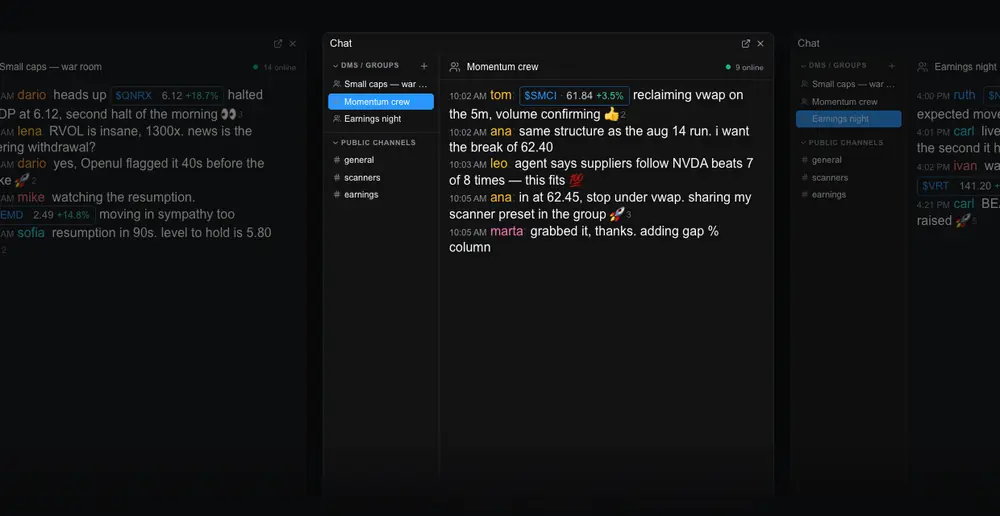1000x516 pixels.
Task: Click username ruth in Earnings night chat
Action: pos(964,95)
